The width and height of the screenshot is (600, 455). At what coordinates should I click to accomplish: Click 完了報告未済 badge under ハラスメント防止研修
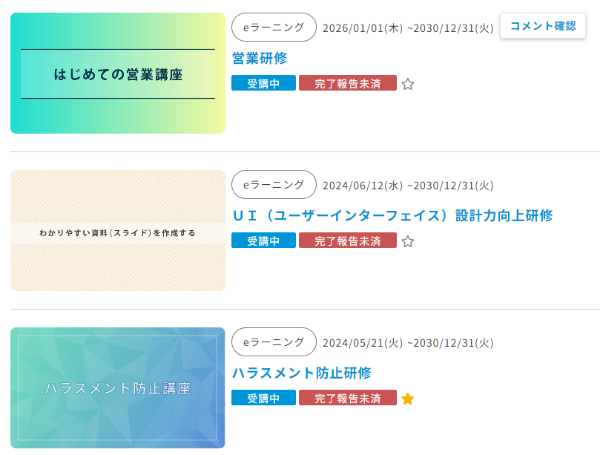[x=347, y=399]
